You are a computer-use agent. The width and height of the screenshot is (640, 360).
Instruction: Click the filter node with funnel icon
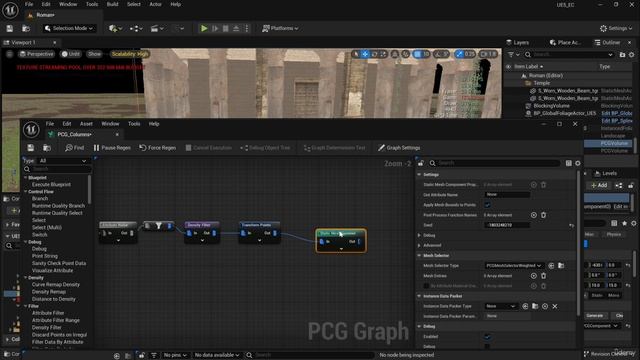158,226
